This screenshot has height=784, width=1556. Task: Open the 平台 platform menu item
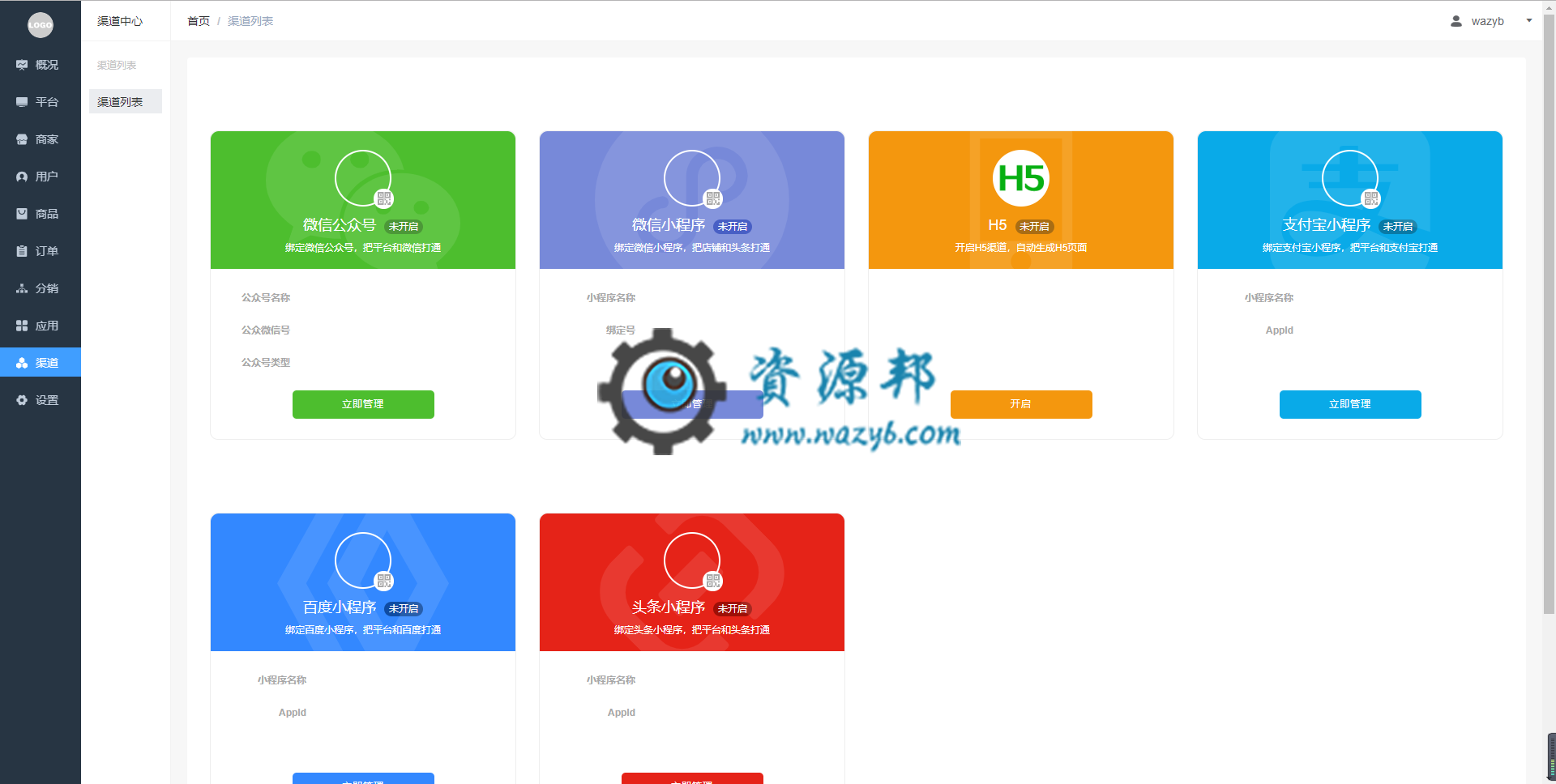41,102
